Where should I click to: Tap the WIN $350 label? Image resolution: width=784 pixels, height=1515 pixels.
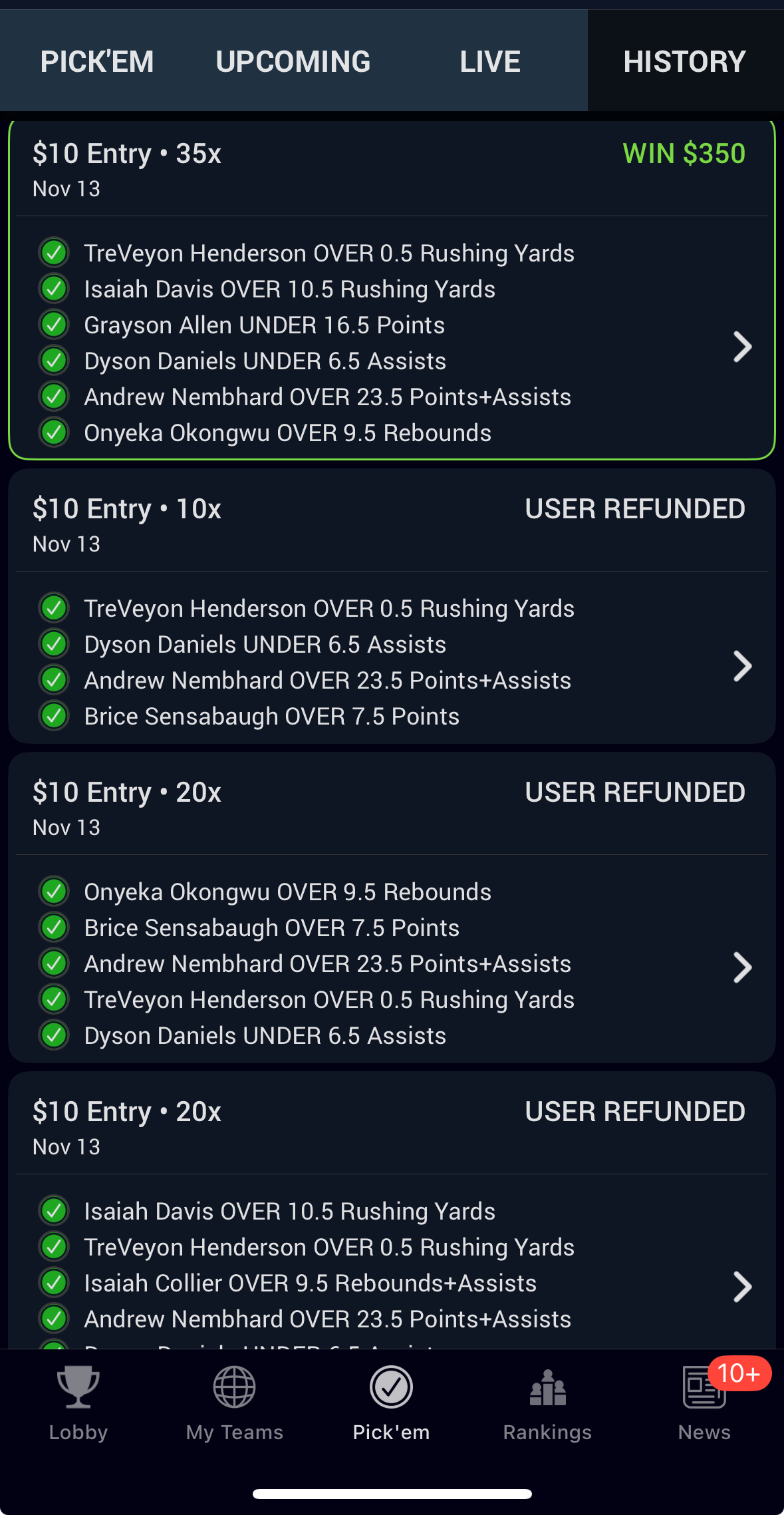[684, 154]
